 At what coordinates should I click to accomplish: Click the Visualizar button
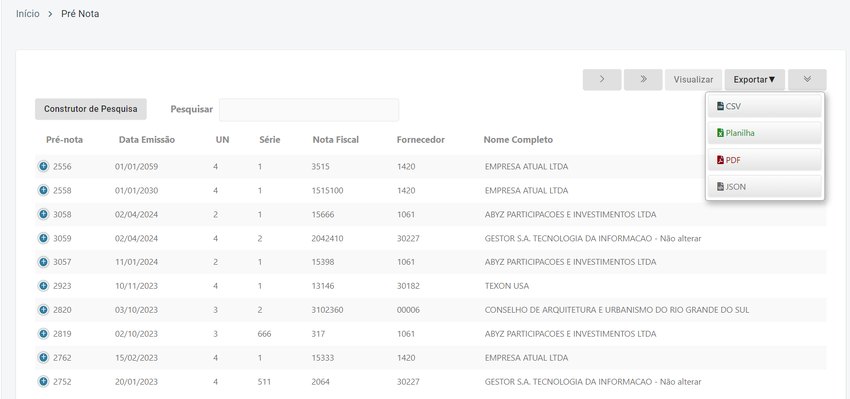[693, 80]
